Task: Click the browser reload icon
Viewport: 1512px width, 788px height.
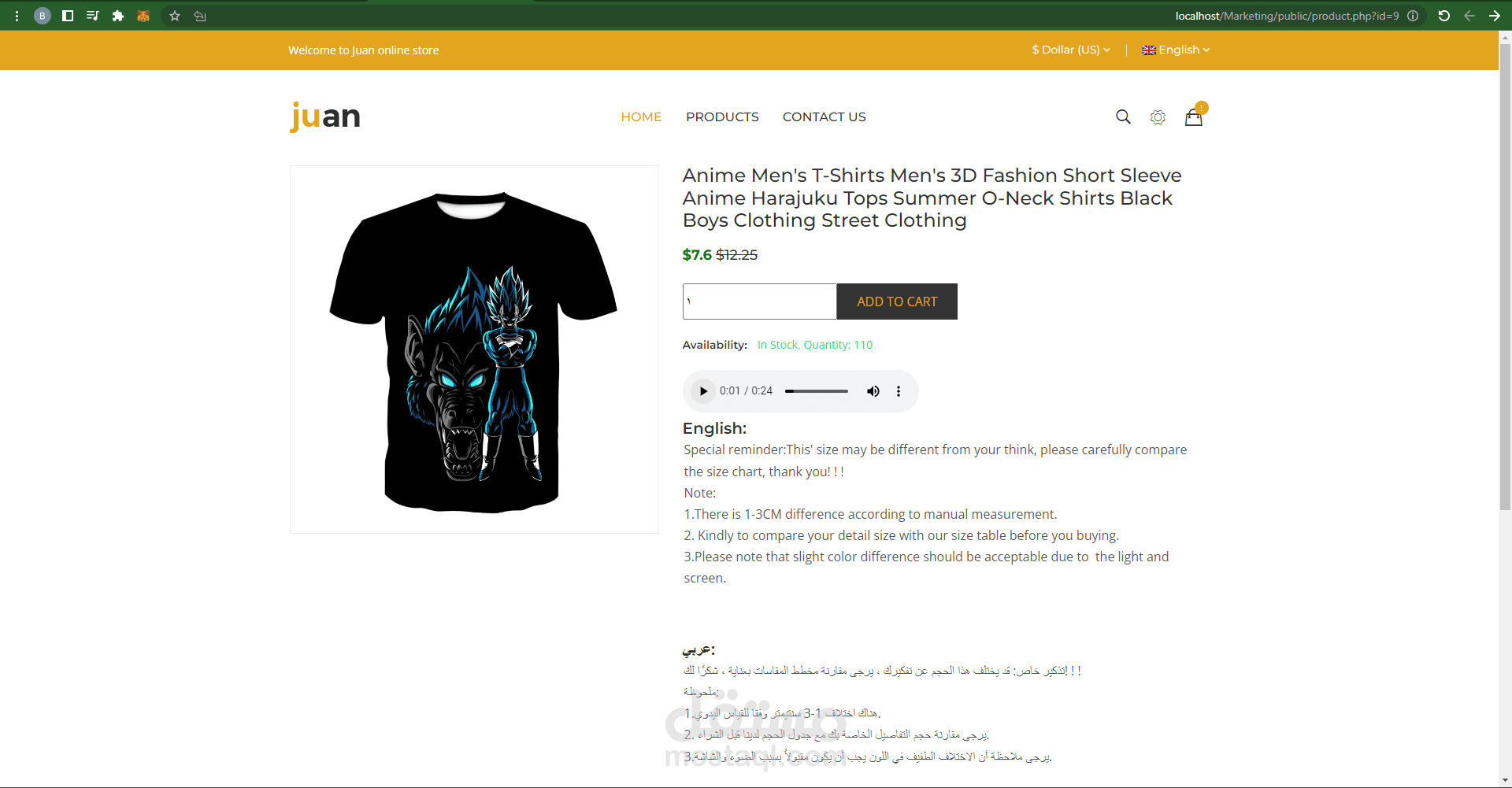Action: pos(1443,16)
